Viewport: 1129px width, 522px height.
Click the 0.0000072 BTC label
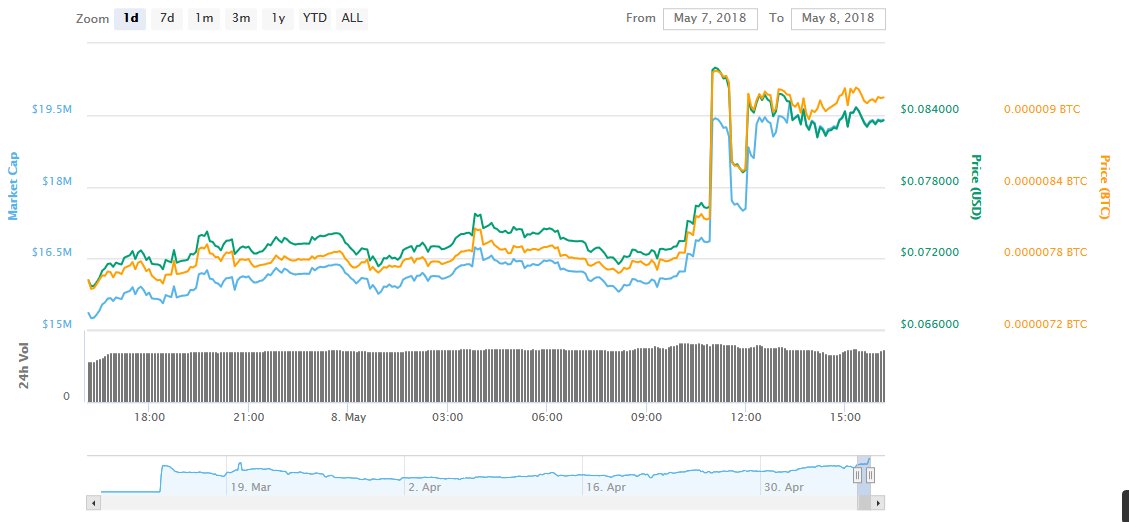tap(1045, 324)
